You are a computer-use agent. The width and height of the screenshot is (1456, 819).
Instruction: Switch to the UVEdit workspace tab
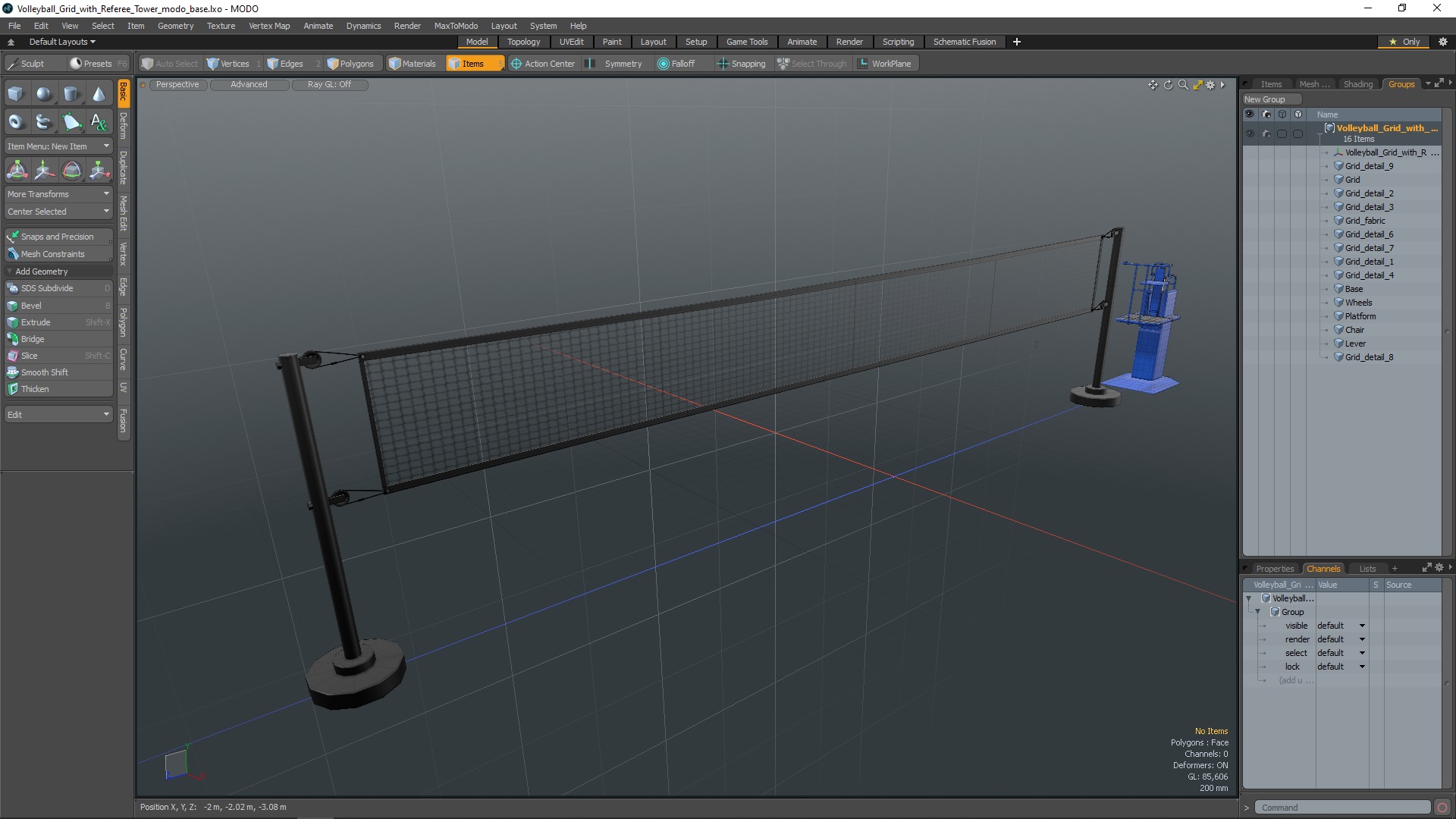click(572, 41)
